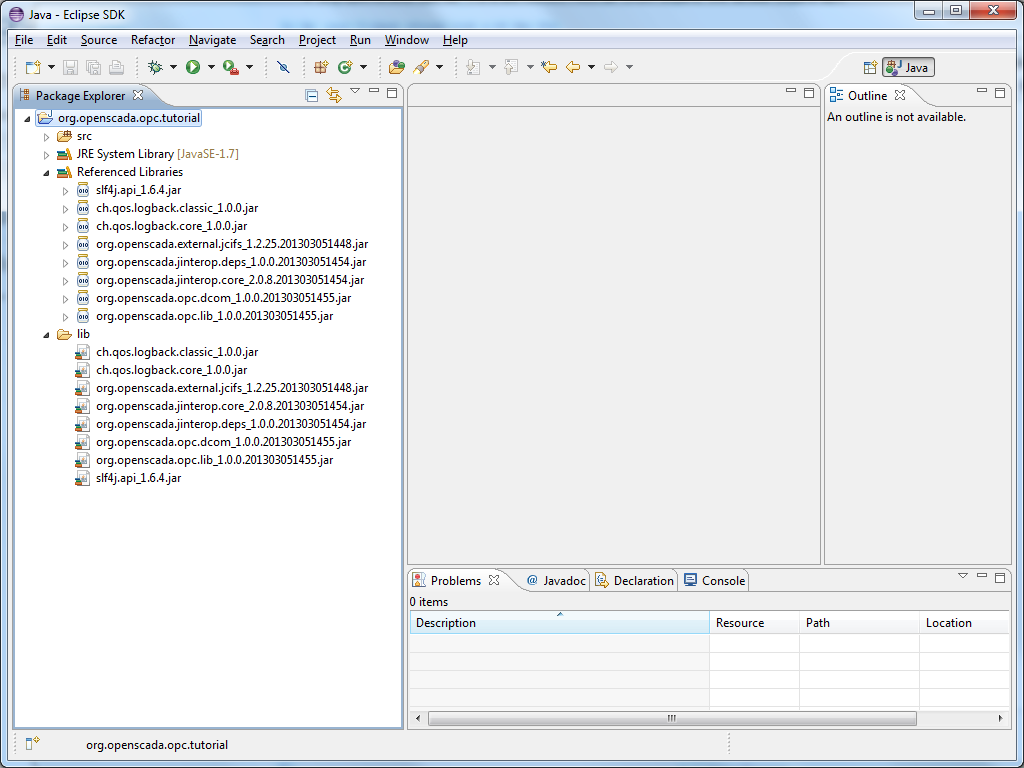Click the horizontal scrollbar in Problems view
Screen dimensions: 1024x768
click(672, 718)
